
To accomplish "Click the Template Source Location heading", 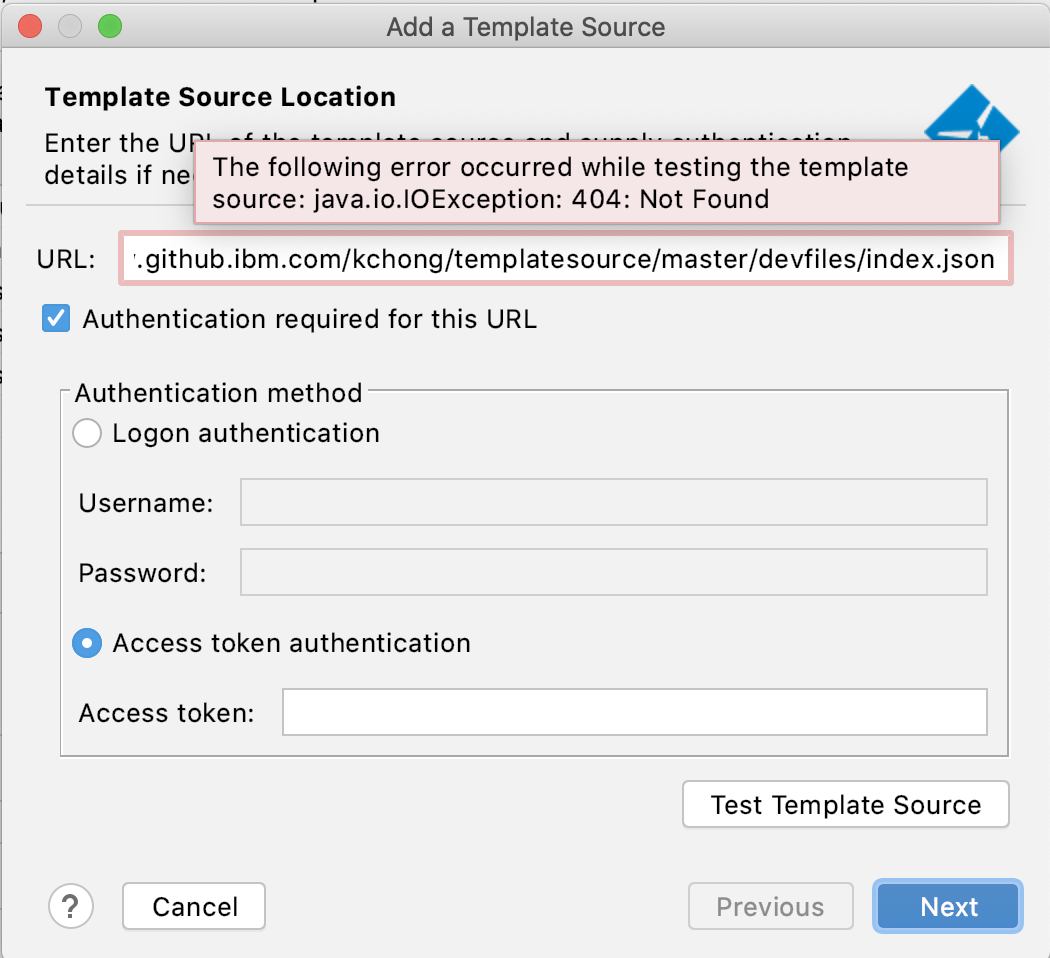I will coord(219,96).
